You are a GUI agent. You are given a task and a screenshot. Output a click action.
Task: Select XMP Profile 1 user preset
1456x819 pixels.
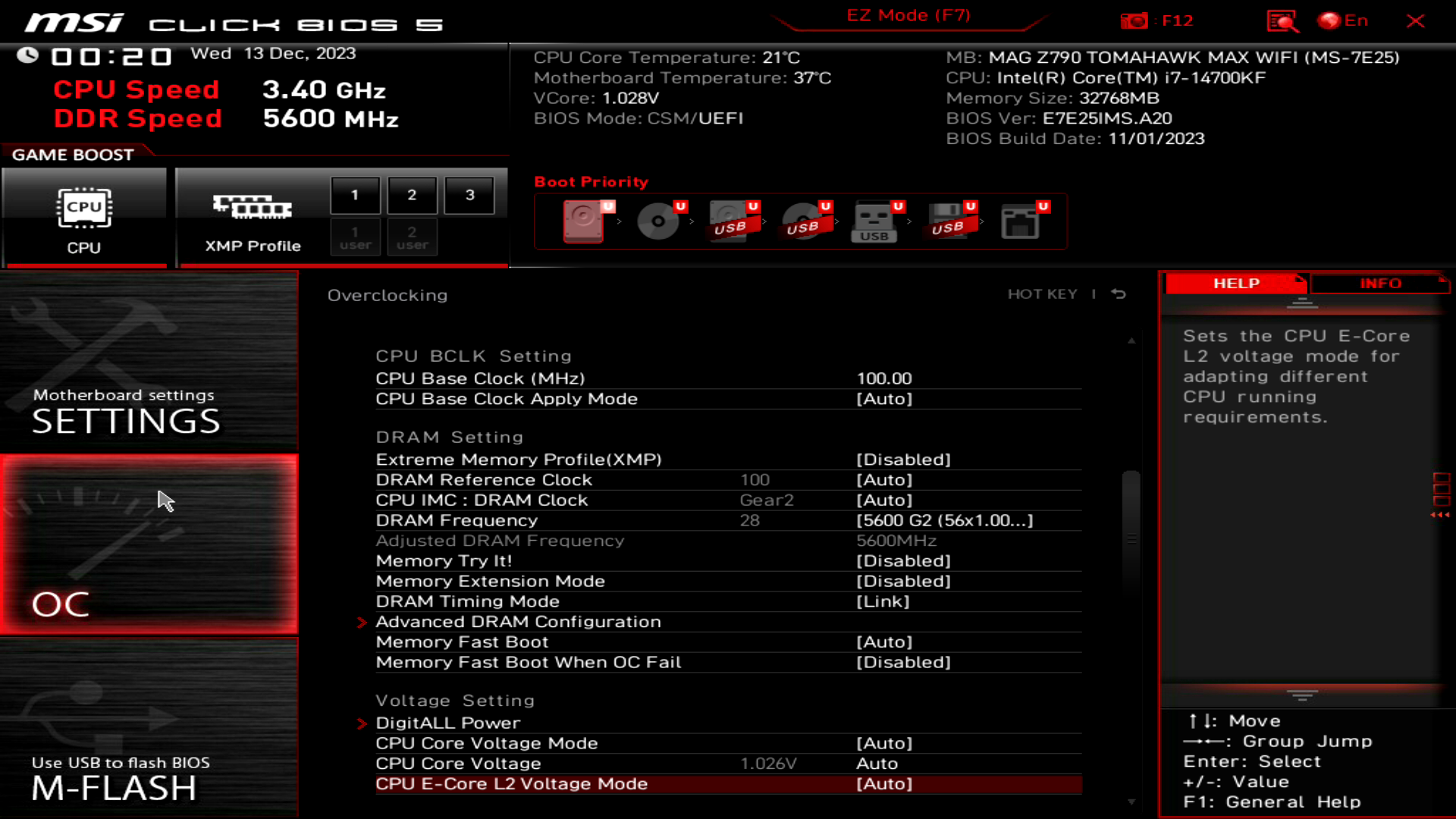tap(355, 238)
